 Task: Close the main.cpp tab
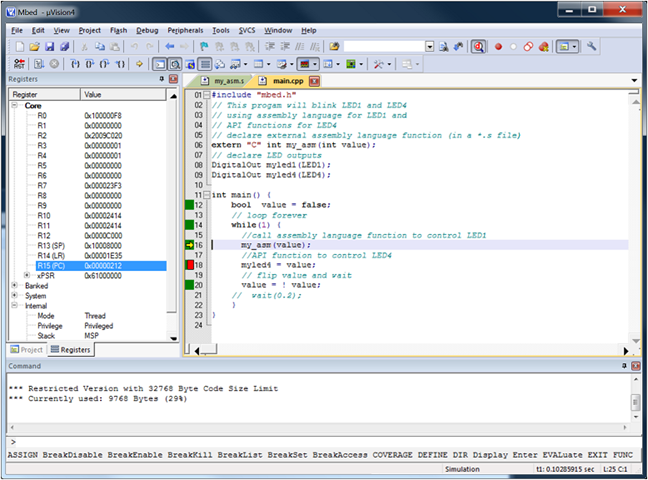coord(314,81)
